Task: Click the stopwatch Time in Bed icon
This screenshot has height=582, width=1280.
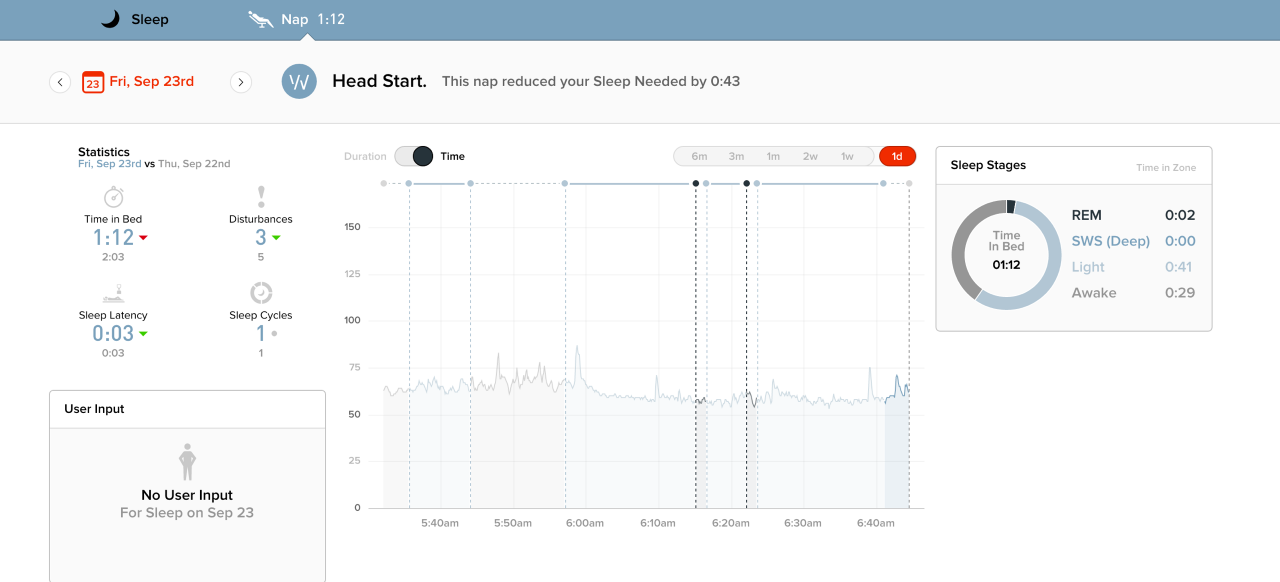Action: pyautogui.click(x=113, y=197)
